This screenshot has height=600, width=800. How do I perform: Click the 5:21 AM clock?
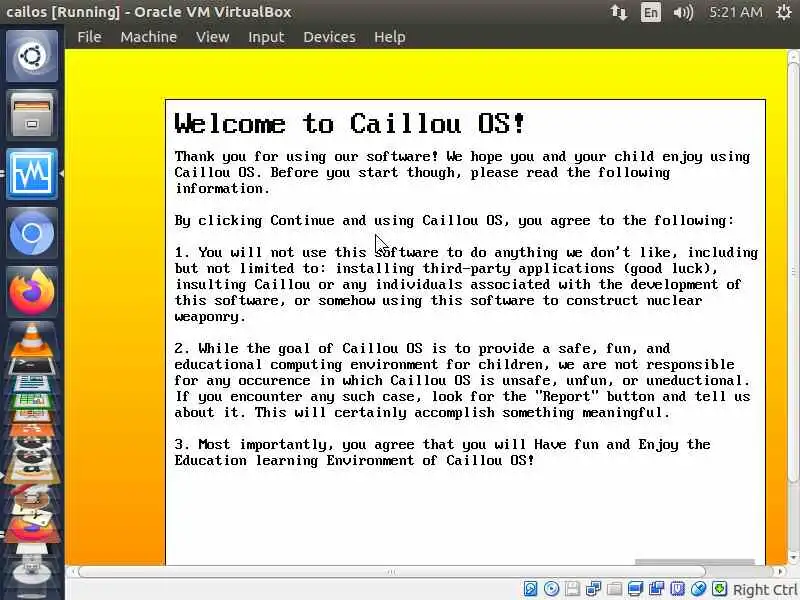point(736,12)
